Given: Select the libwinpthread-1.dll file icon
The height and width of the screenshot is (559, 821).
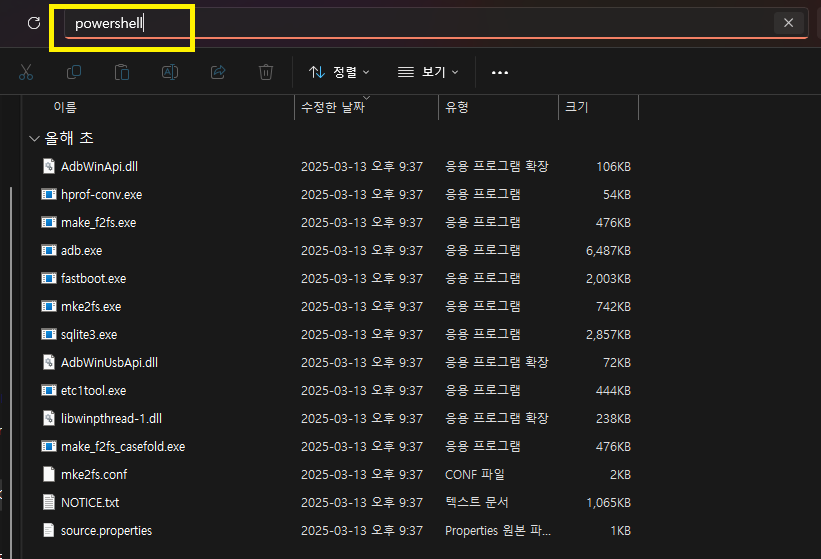Looking at the screenshot, I should tap(49, 419).
